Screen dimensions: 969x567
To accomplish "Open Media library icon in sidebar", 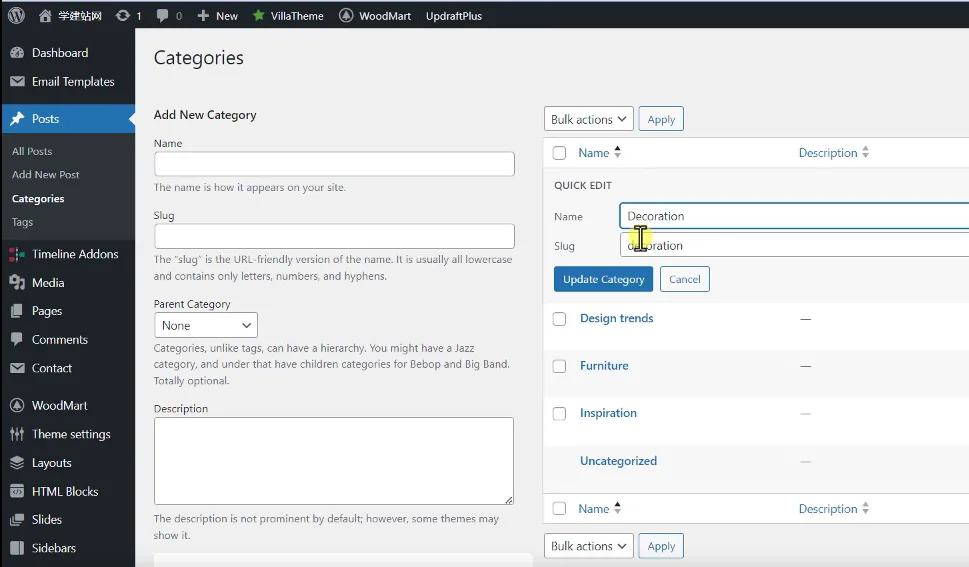I will point(17,283).
